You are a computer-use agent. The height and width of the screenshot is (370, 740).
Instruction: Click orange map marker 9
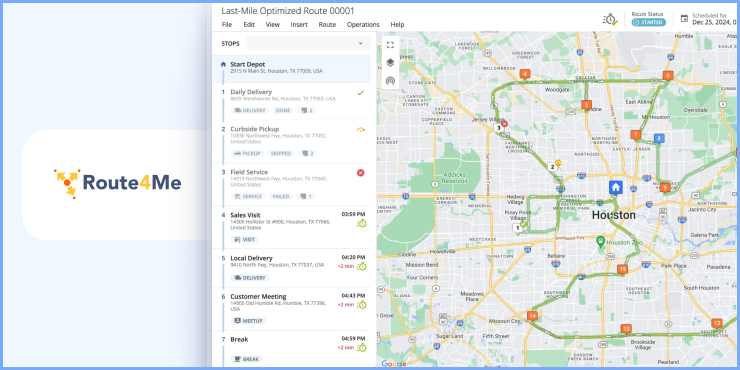[665, 188]
